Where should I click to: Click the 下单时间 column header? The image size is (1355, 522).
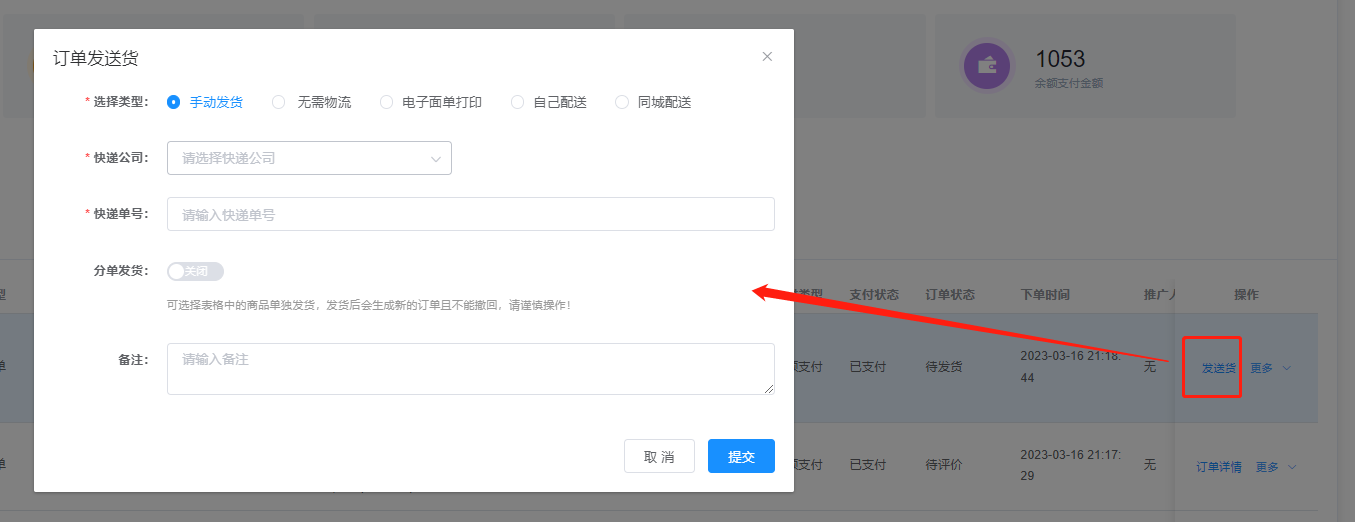1045,295
